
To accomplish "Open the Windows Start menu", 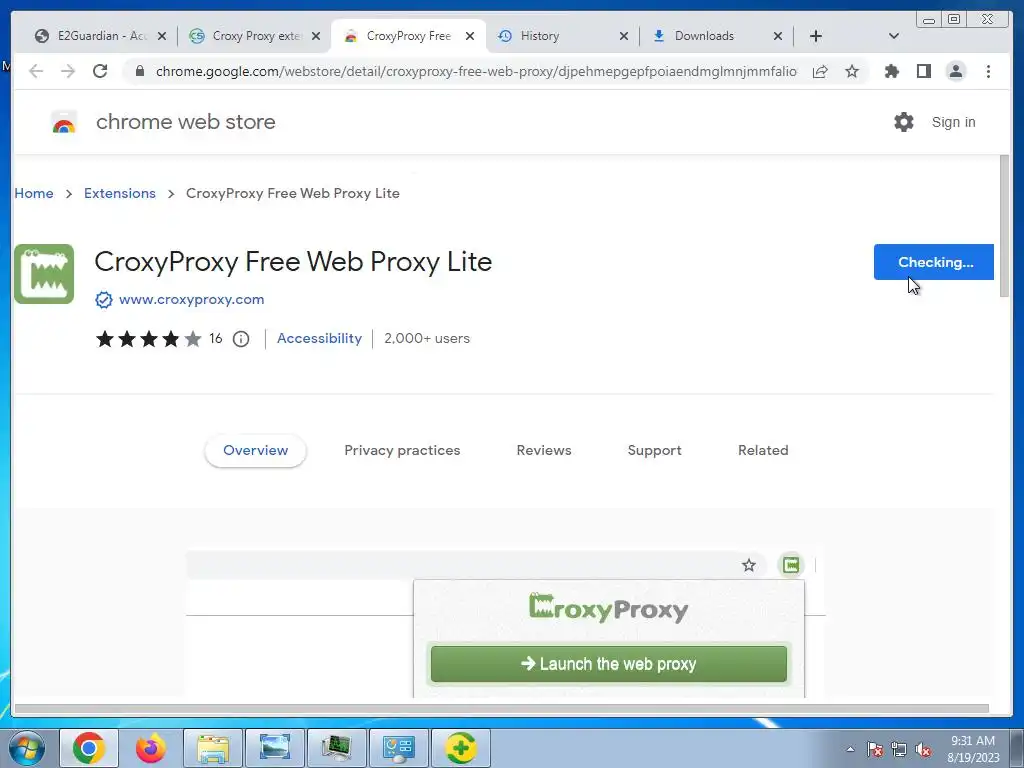I will pyautogui.click(x=27, y=748).
